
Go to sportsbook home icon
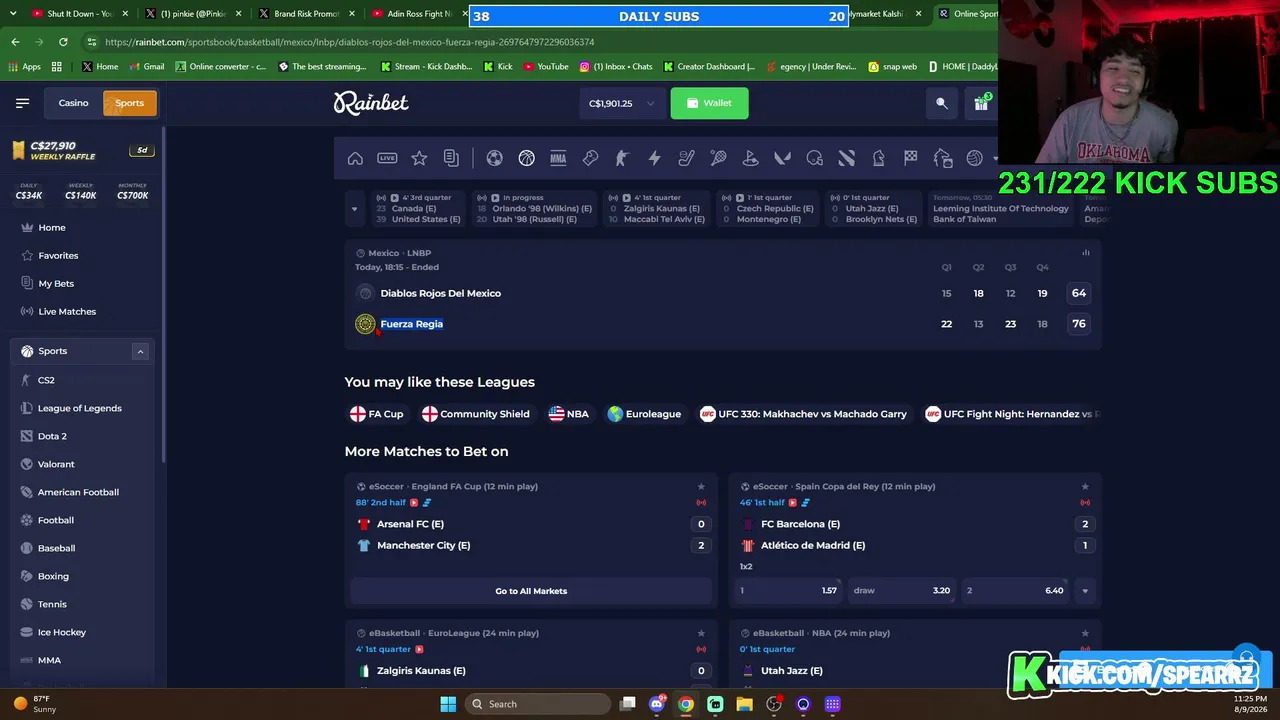click(355, 158)
